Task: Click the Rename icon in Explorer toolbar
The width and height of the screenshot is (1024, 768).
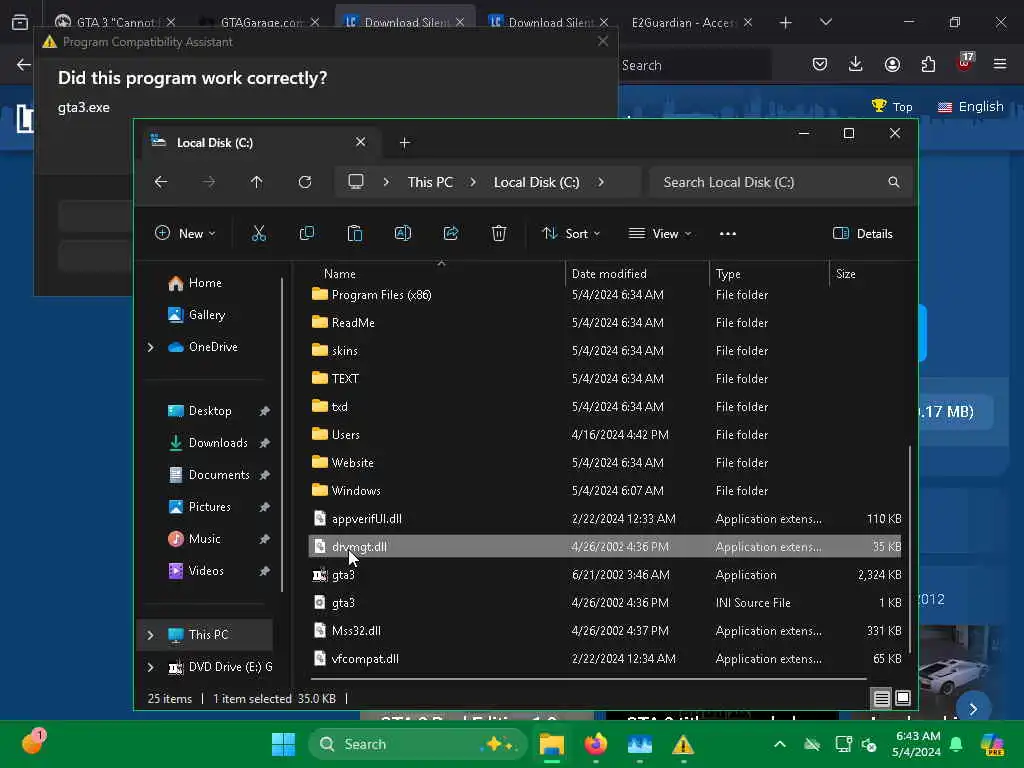Action: (403, 233)
